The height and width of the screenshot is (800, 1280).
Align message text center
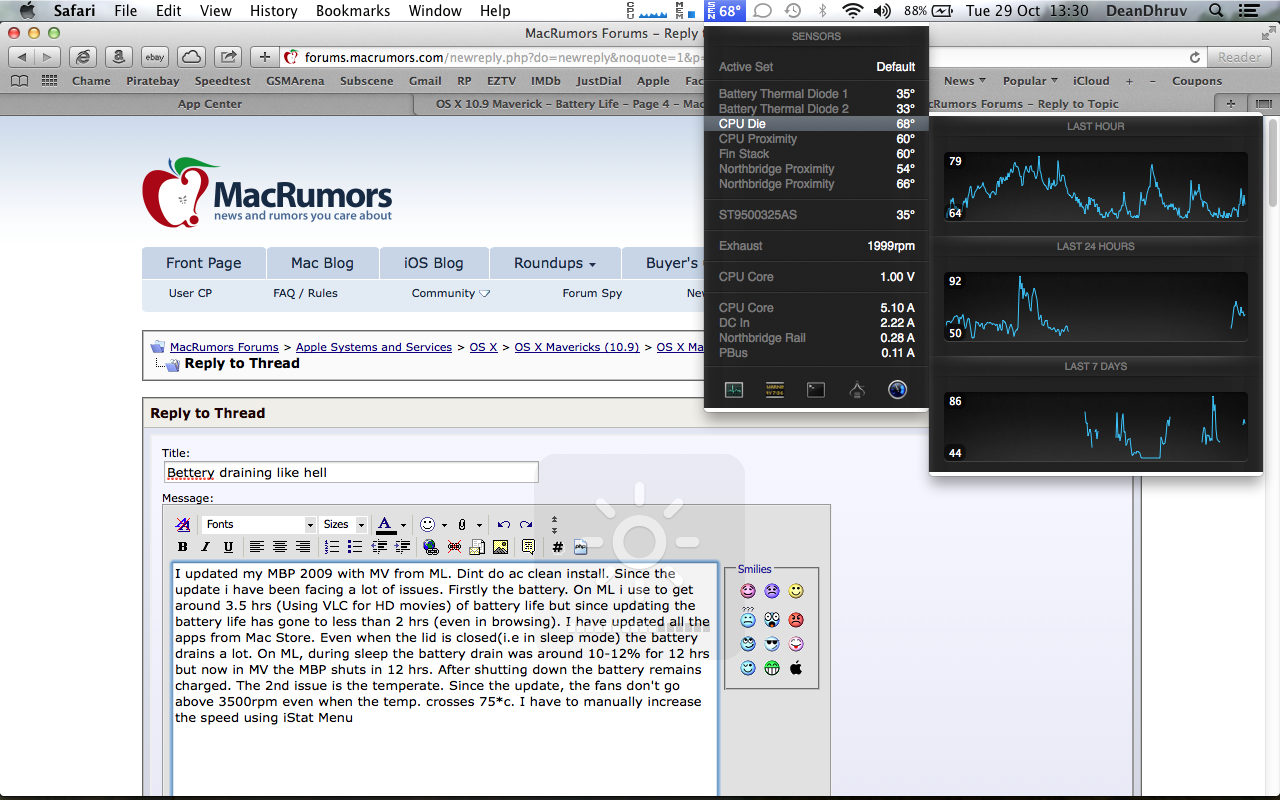tap(280, 547)
